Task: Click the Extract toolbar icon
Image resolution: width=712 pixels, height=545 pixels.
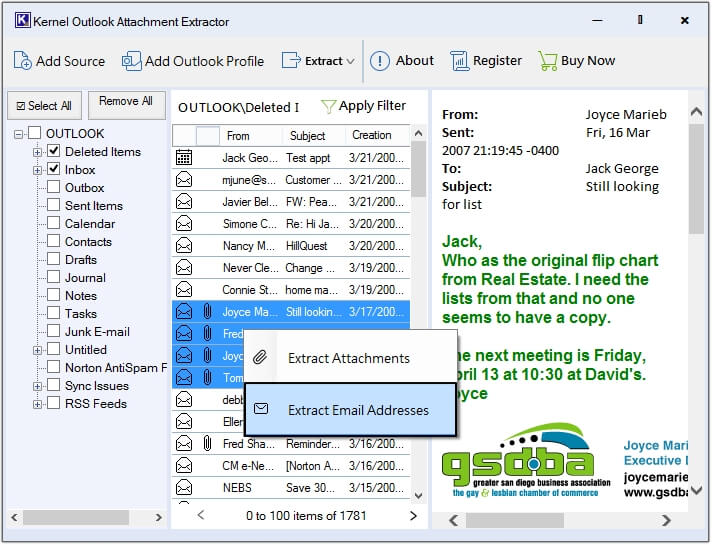Action: point(291,60)
